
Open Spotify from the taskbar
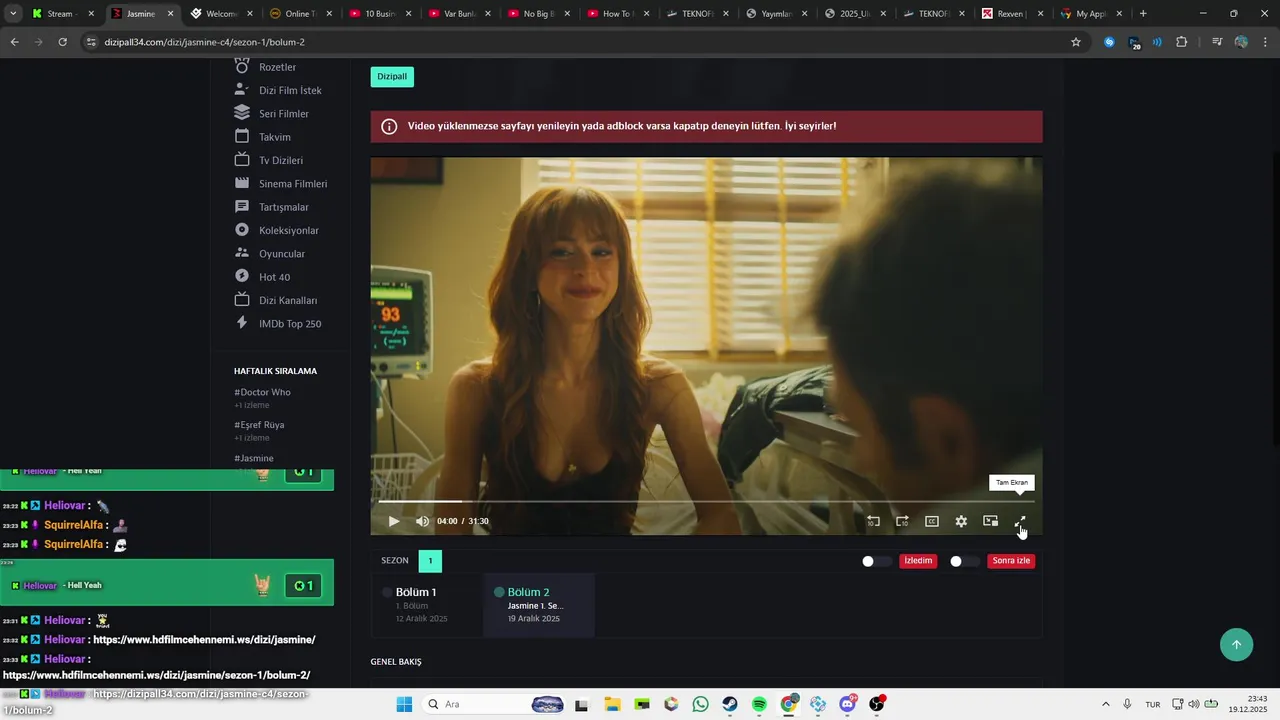click(x=759, y=704)
